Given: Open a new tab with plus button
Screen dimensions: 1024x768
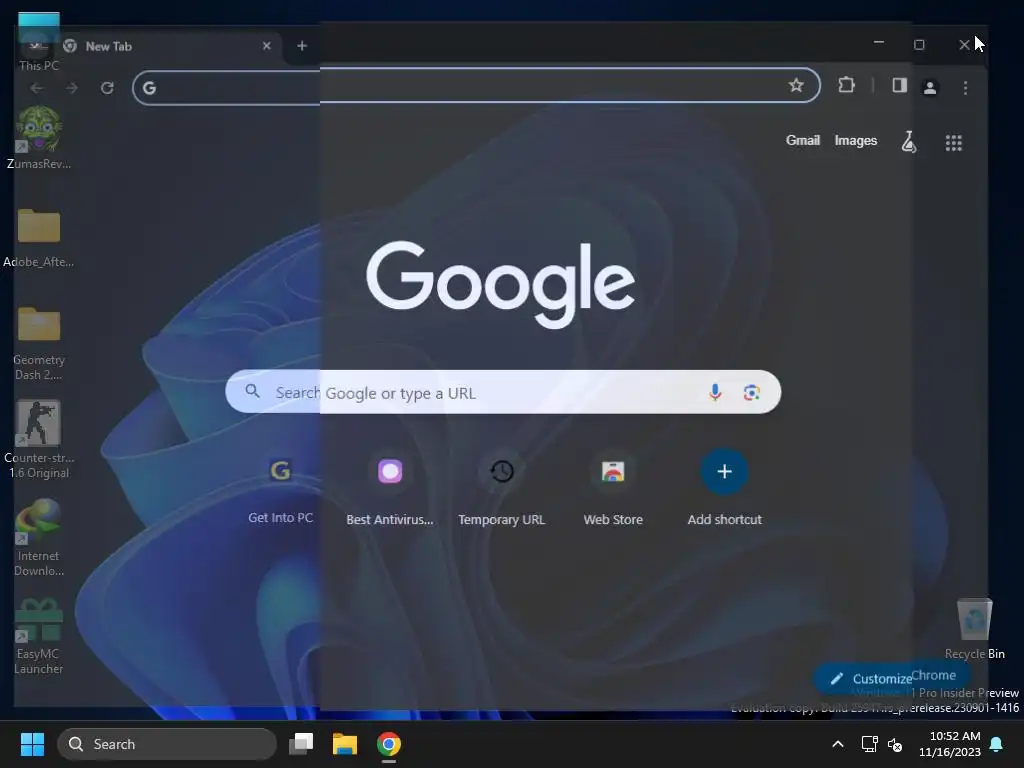Looking at the screenshot, I should pyautogui.click(x=302, y=46).
